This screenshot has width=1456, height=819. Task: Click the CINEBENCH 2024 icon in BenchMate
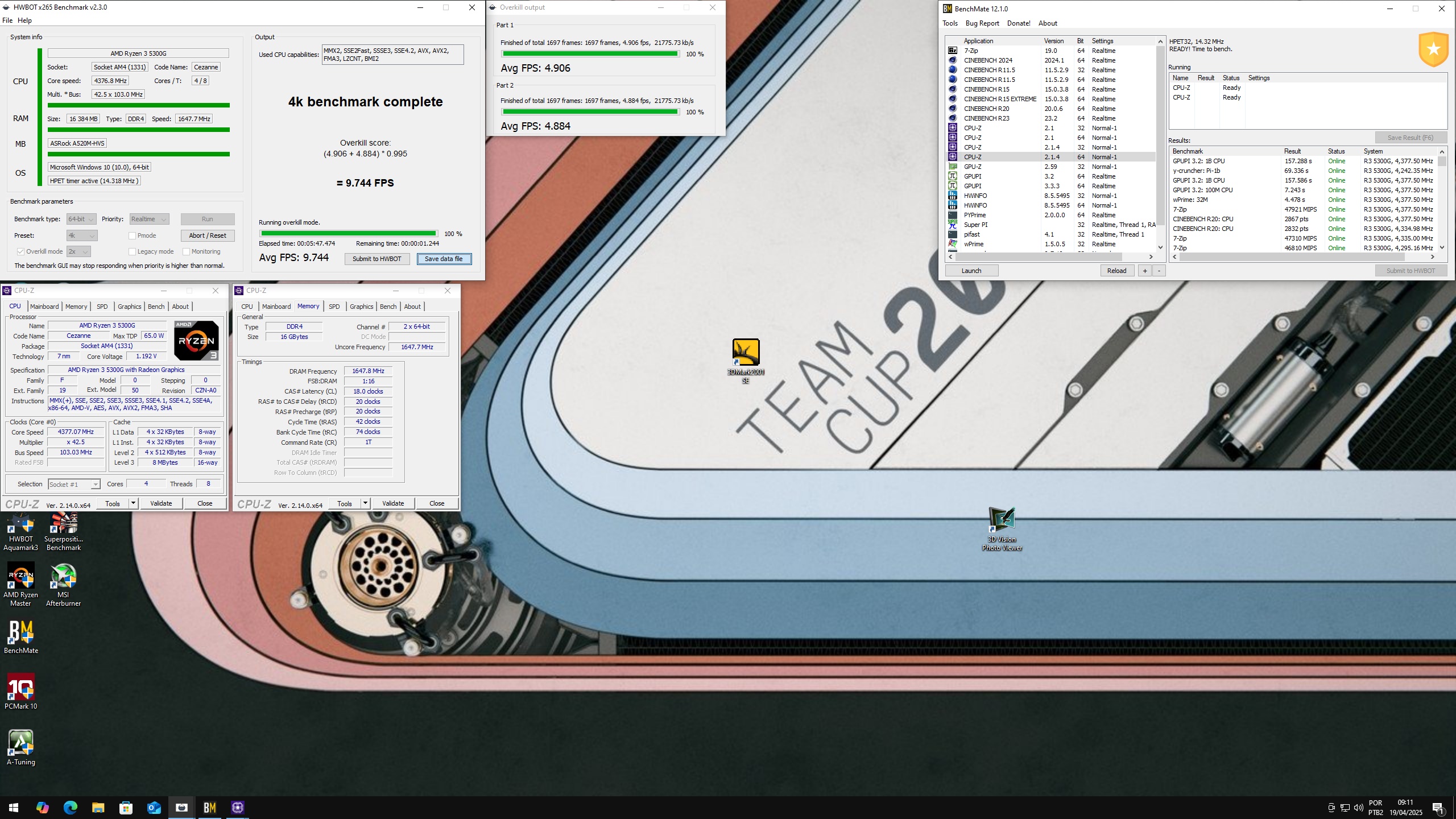pos(953,60)
